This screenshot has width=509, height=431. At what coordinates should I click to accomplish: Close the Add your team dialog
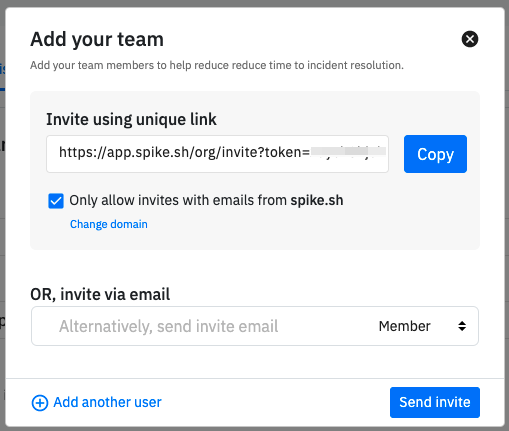click(470, 39)
